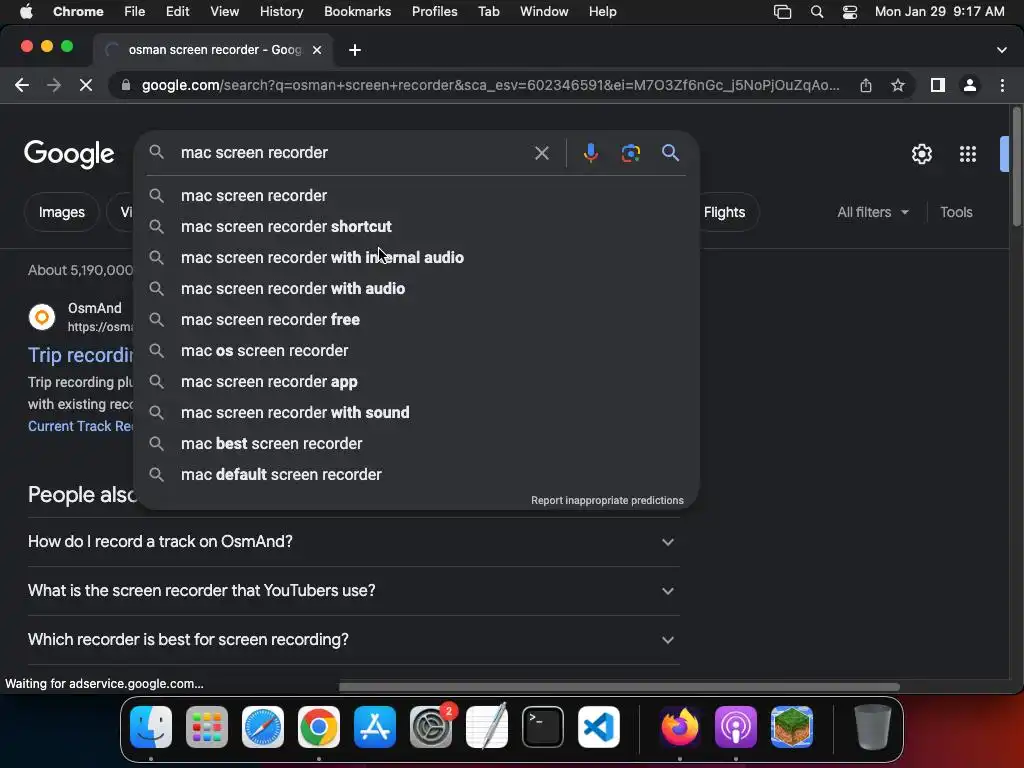Click the Google logo
Screen dimensions: 1024x768
click(x=69, y=154)
